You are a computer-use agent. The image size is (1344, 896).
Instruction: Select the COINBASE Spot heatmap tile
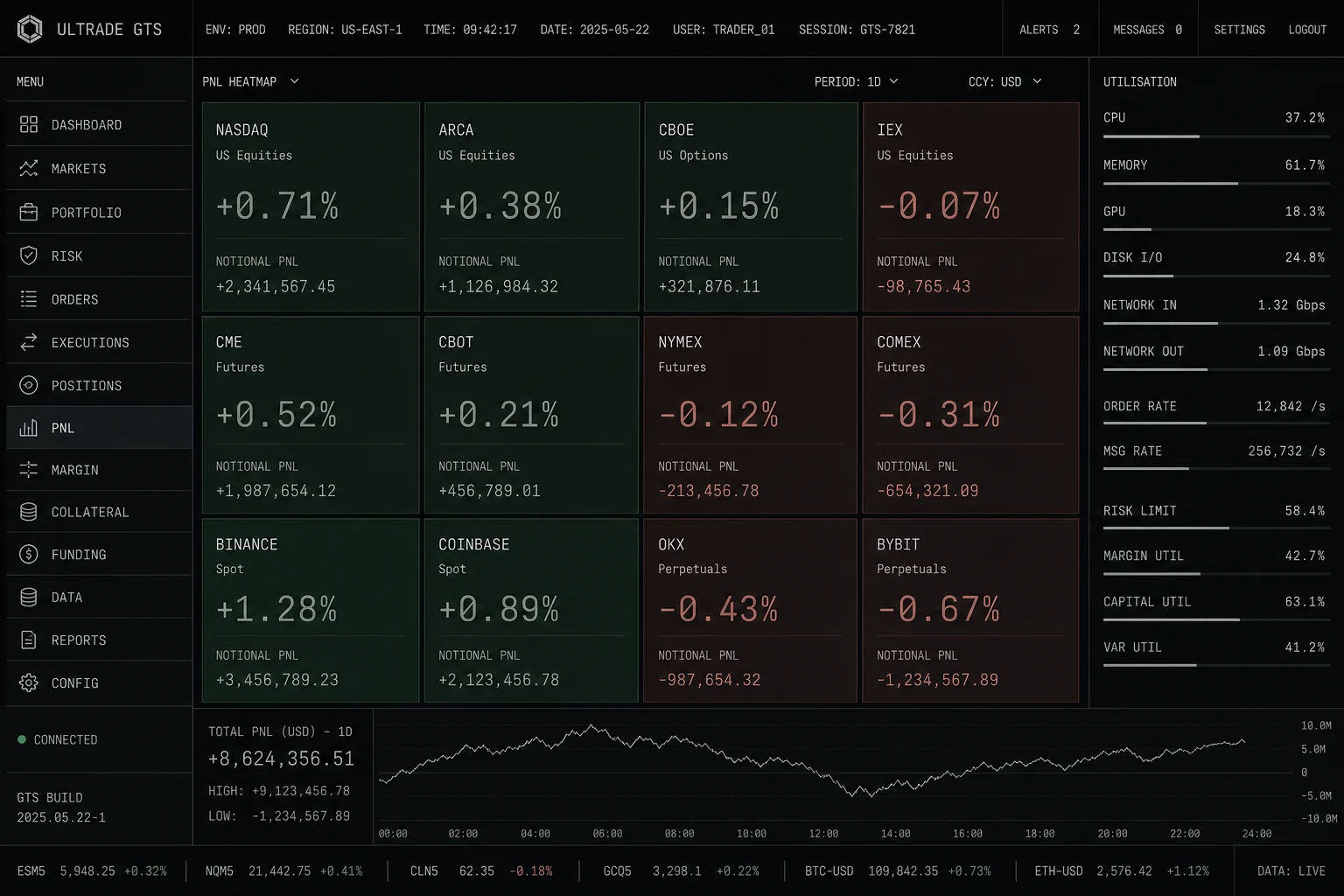[x=531, y=610]
